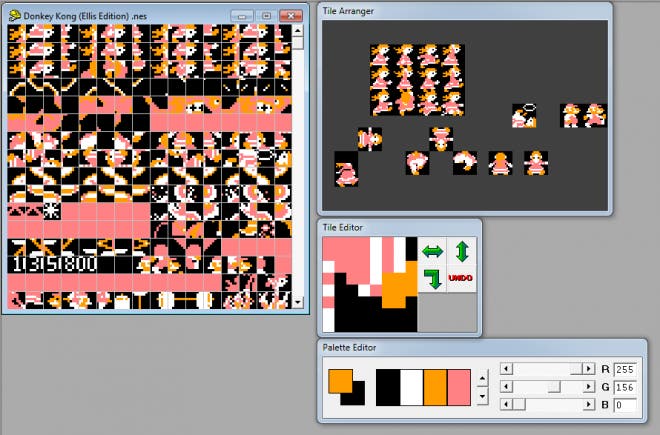Increase blue value with right slider arrow
The width and height of the screenshot is (660, 435).
tap(588, 404)
